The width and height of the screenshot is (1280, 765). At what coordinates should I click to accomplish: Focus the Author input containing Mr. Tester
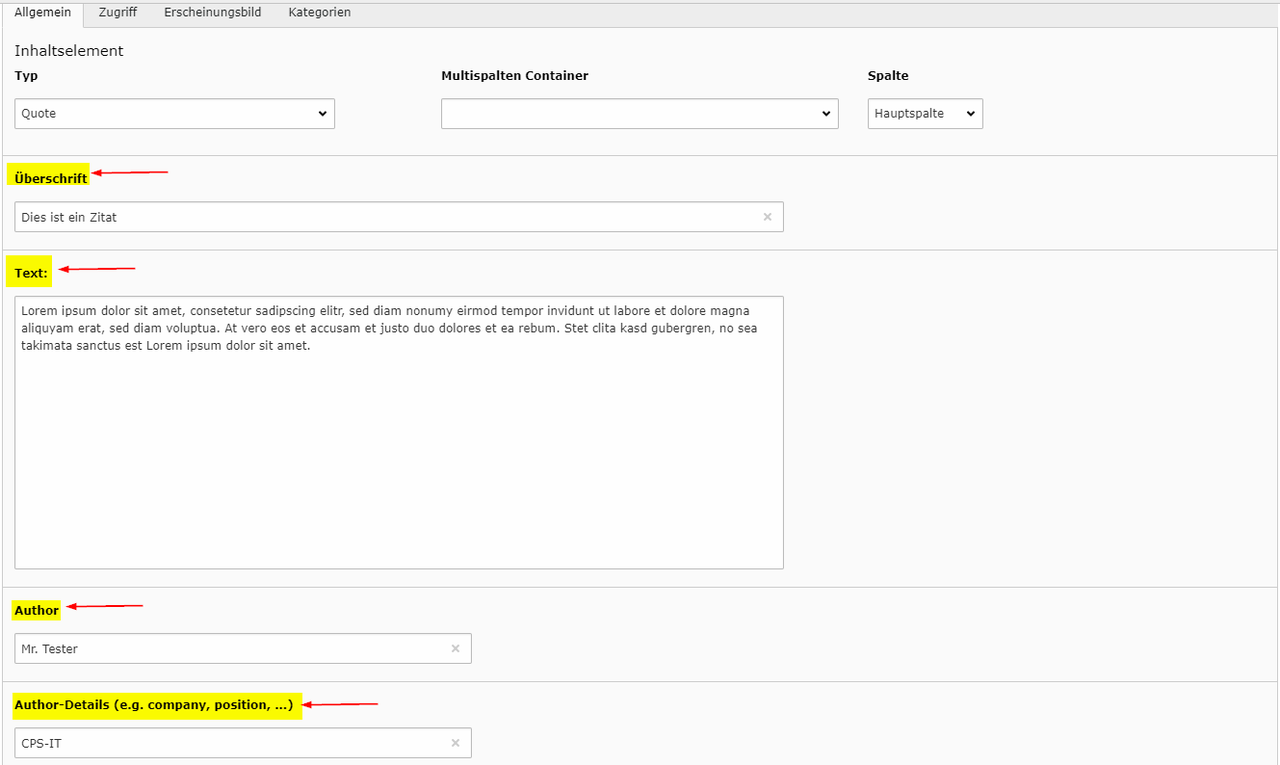230,649
